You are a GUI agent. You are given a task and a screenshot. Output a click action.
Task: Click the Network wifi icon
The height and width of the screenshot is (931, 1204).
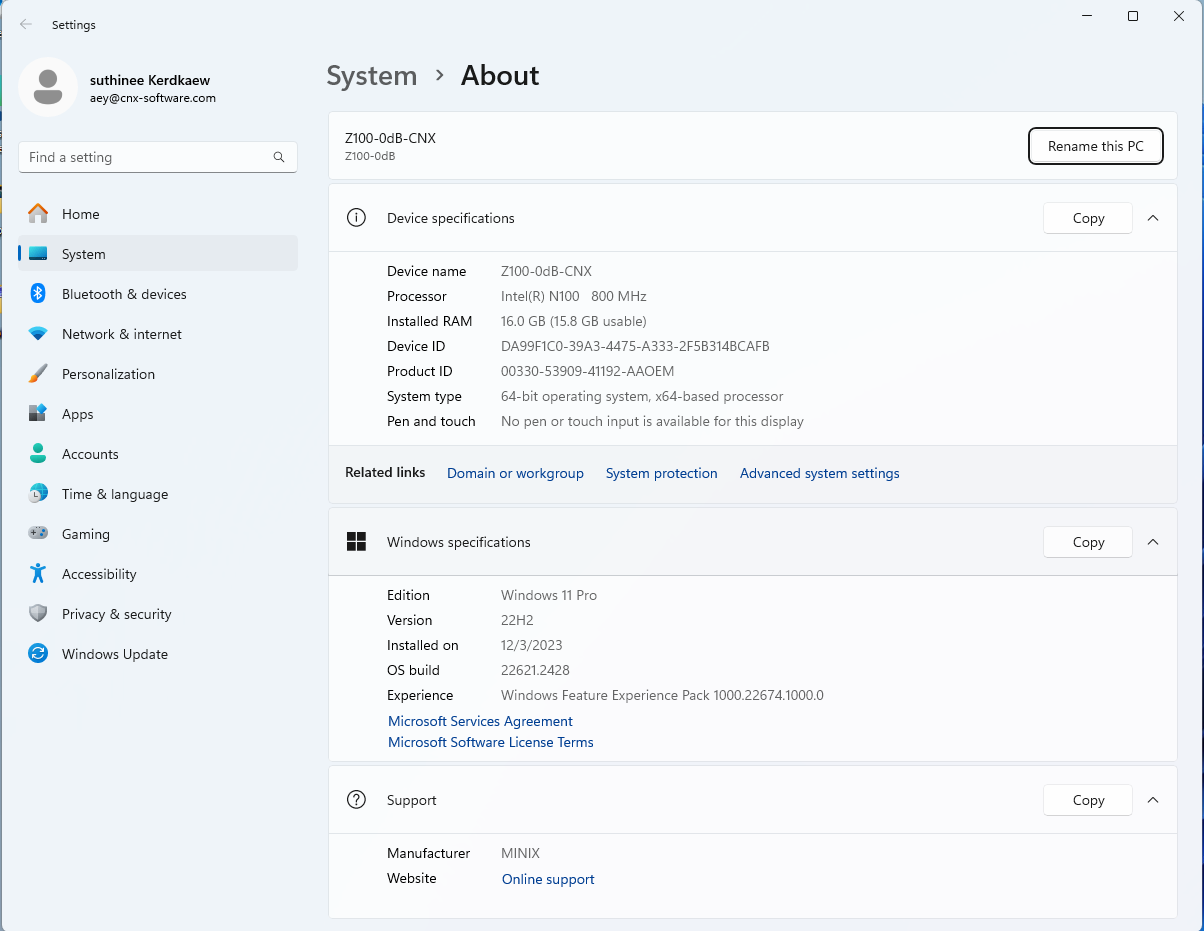[x=38, y=334]
